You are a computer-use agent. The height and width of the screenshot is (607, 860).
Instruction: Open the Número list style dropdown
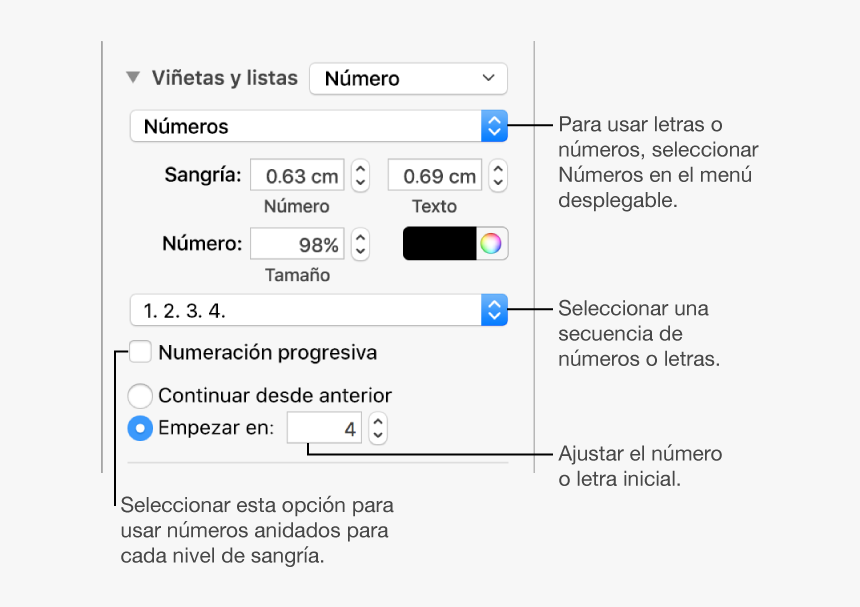[x=408, y=78]
